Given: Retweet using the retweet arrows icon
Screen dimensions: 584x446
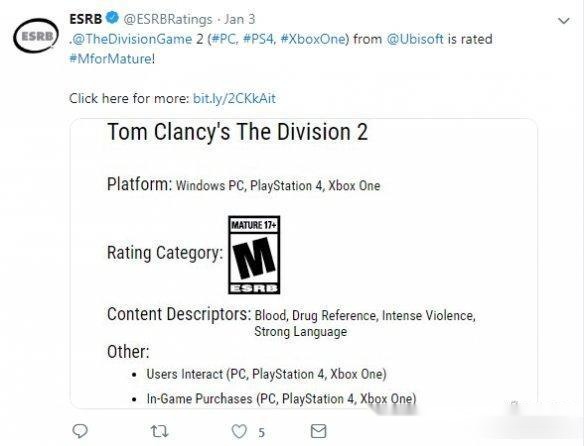Looking at the screenshot, I should point(159,431).
